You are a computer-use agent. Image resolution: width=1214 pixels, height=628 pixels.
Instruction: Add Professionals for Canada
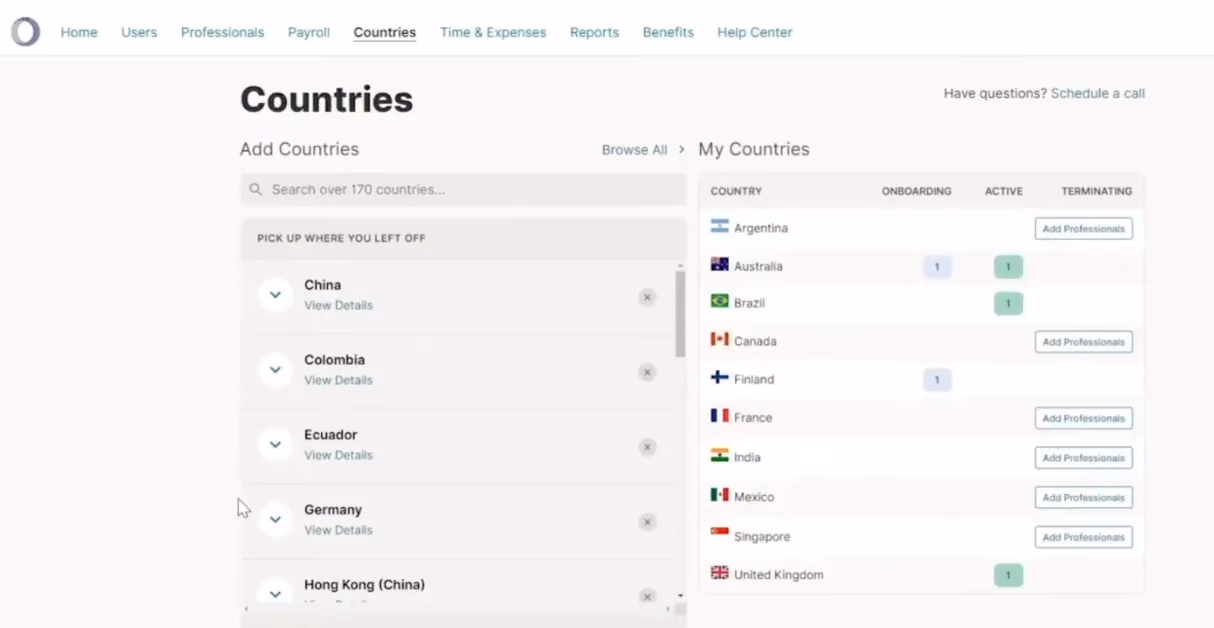[x=1083, y=342]
